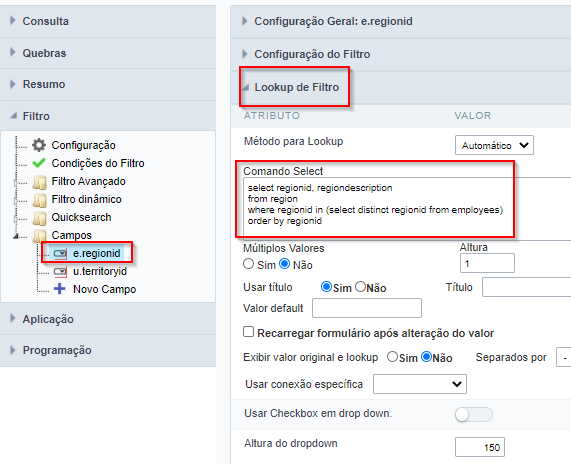Select the e.regionid field icon
Screen dimensions: 571x464
[x=60, y=253]
